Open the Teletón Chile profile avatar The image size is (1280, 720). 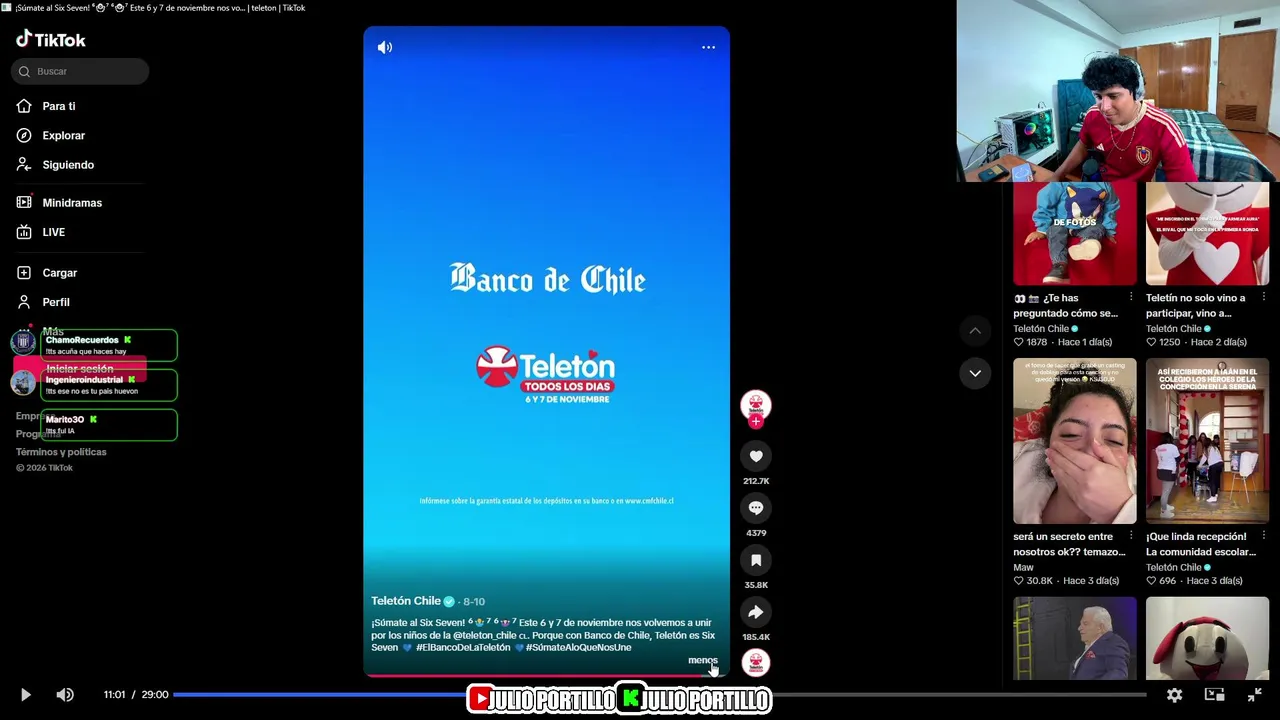coord(756,404)
